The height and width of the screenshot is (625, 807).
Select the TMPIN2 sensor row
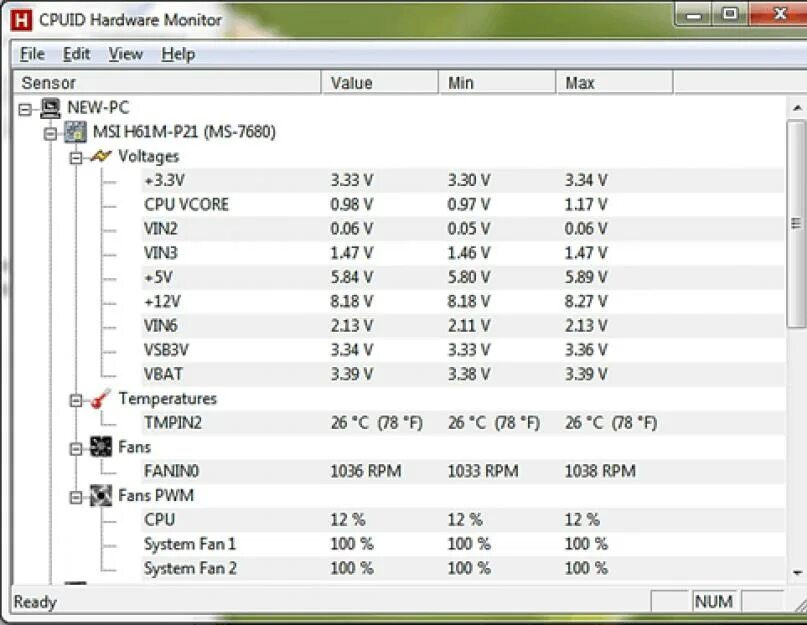(x=462, y=423)
